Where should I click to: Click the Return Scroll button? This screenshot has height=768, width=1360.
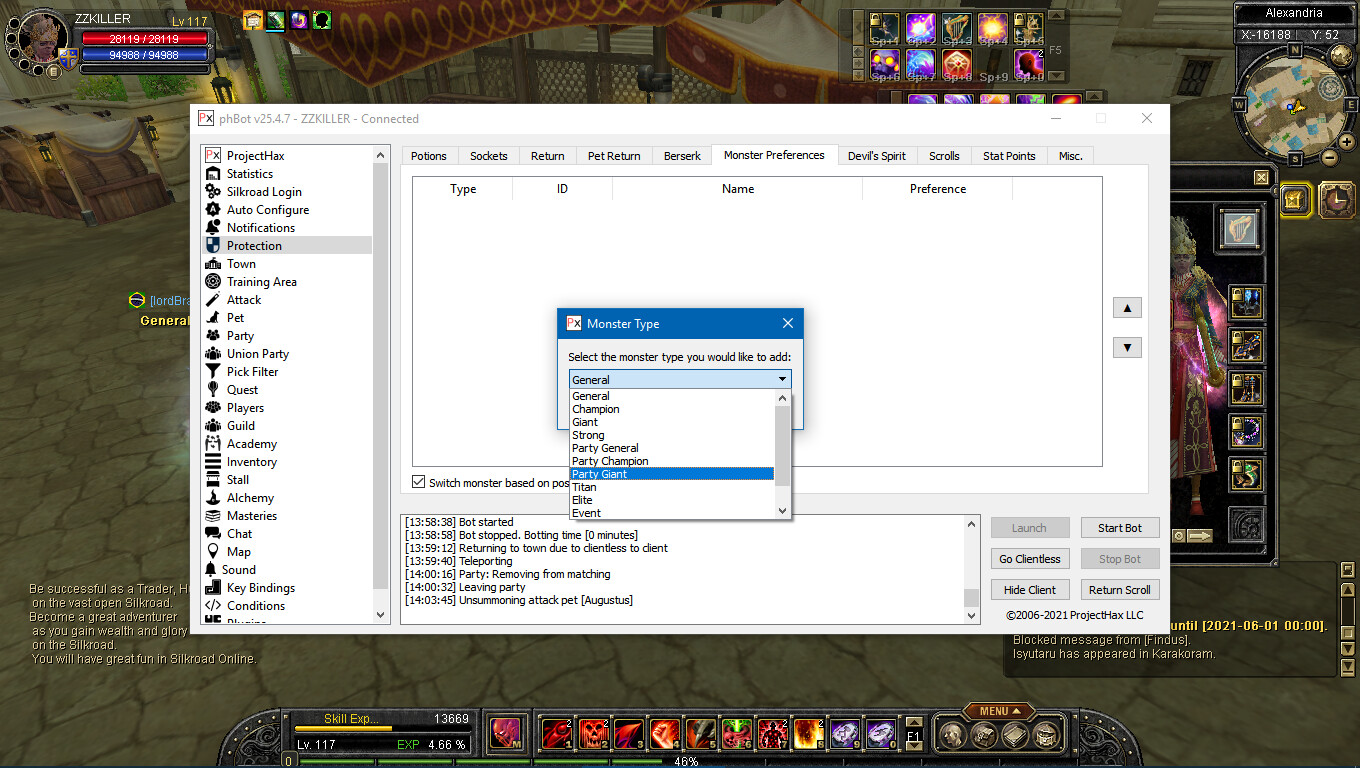pos(1119,590)
